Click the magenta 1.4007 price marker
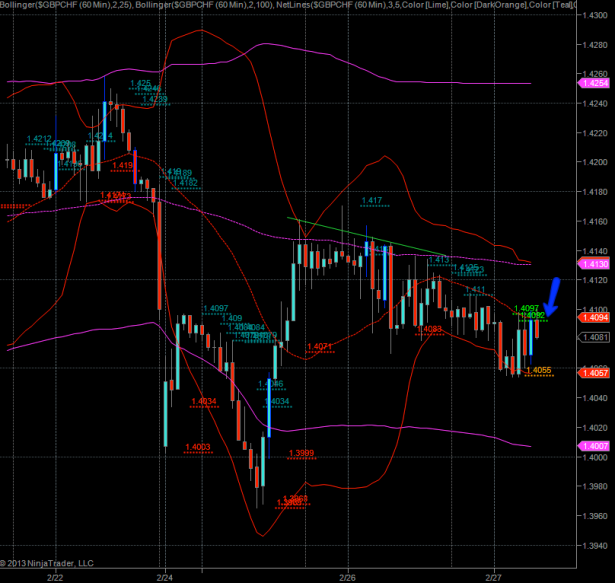 click(x=594, y=445)
